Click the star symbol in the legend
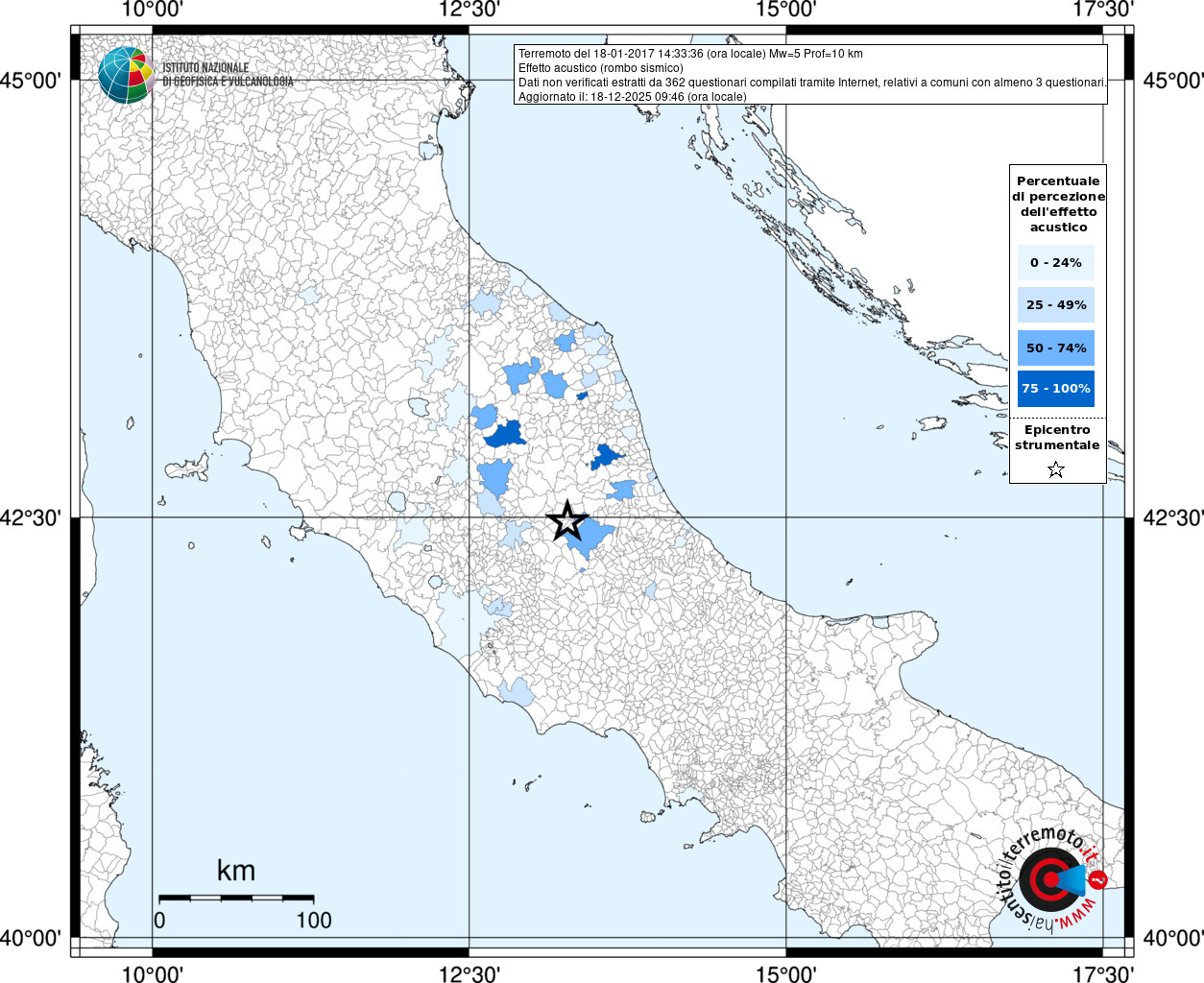 coord(1056,469)
